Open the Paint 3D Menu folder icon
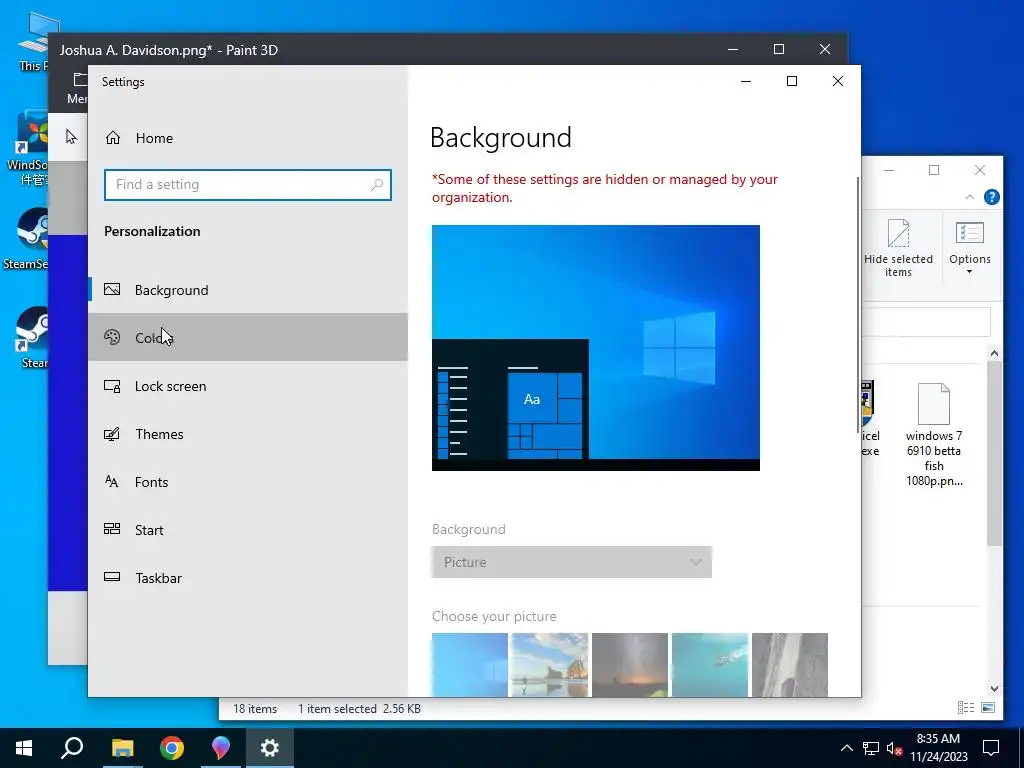Screen dimensions: 1024x768 [80, 80]
